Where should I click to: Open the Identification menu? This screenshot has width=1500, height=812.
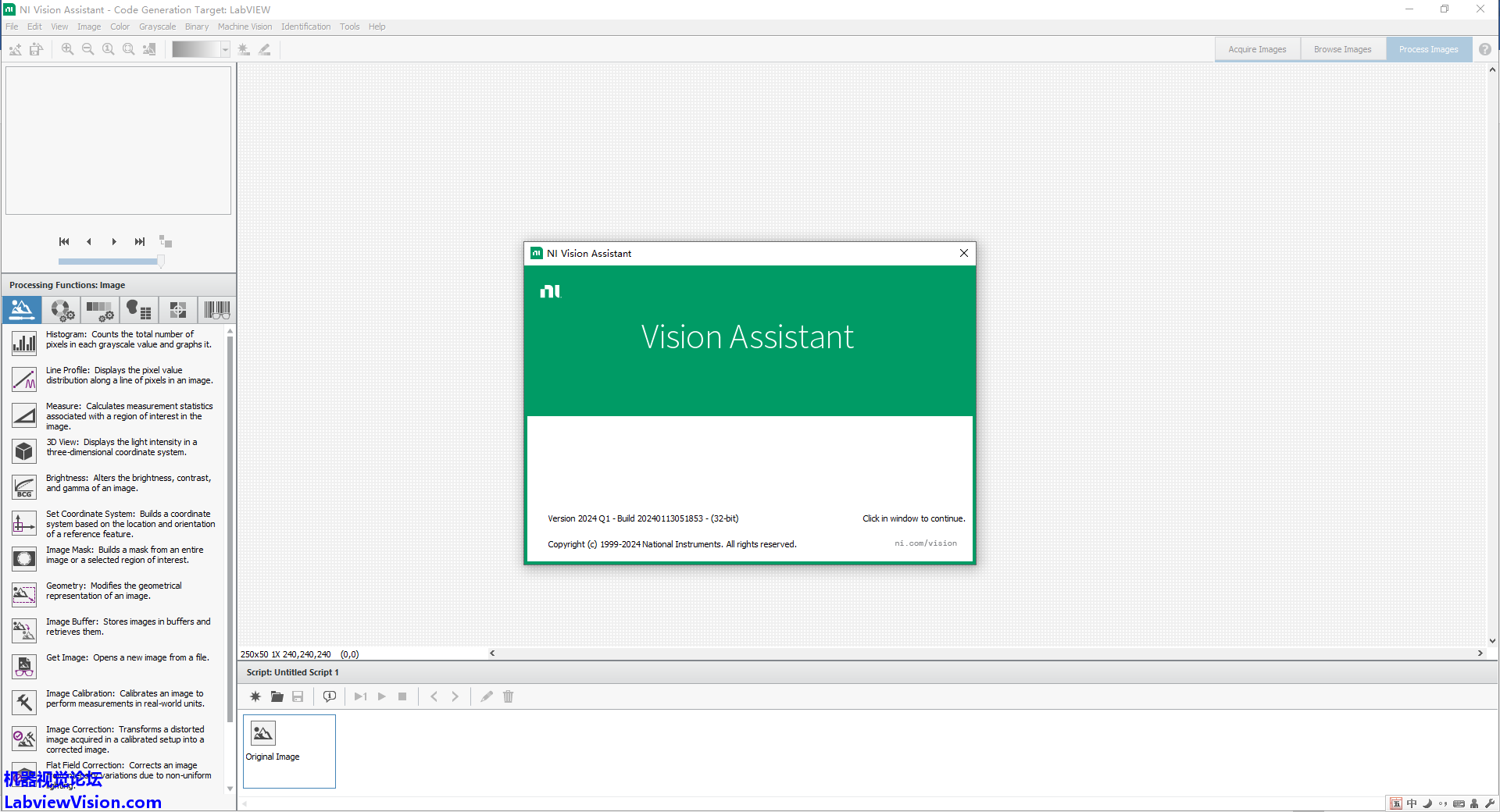pyautogui.click(x=305, y=27)
